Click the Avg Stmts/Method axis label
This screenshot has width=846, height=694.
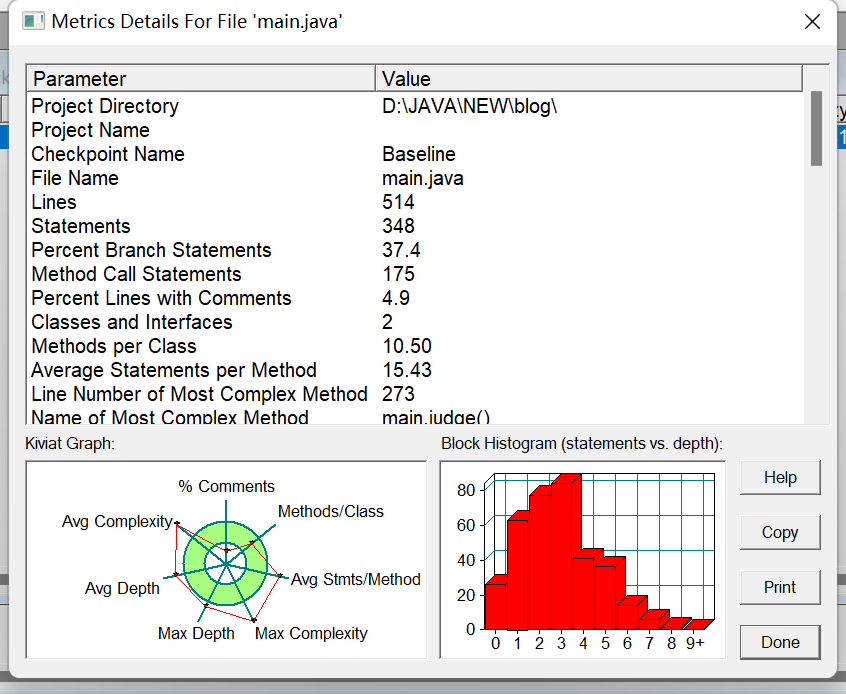point(356,580)
